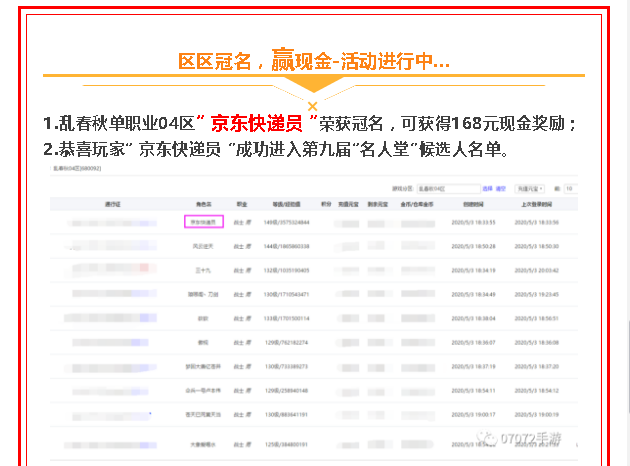Click creation time 2020/5/3 18:33:55
The width and height of the screenshot is (630, 466).
473,222
